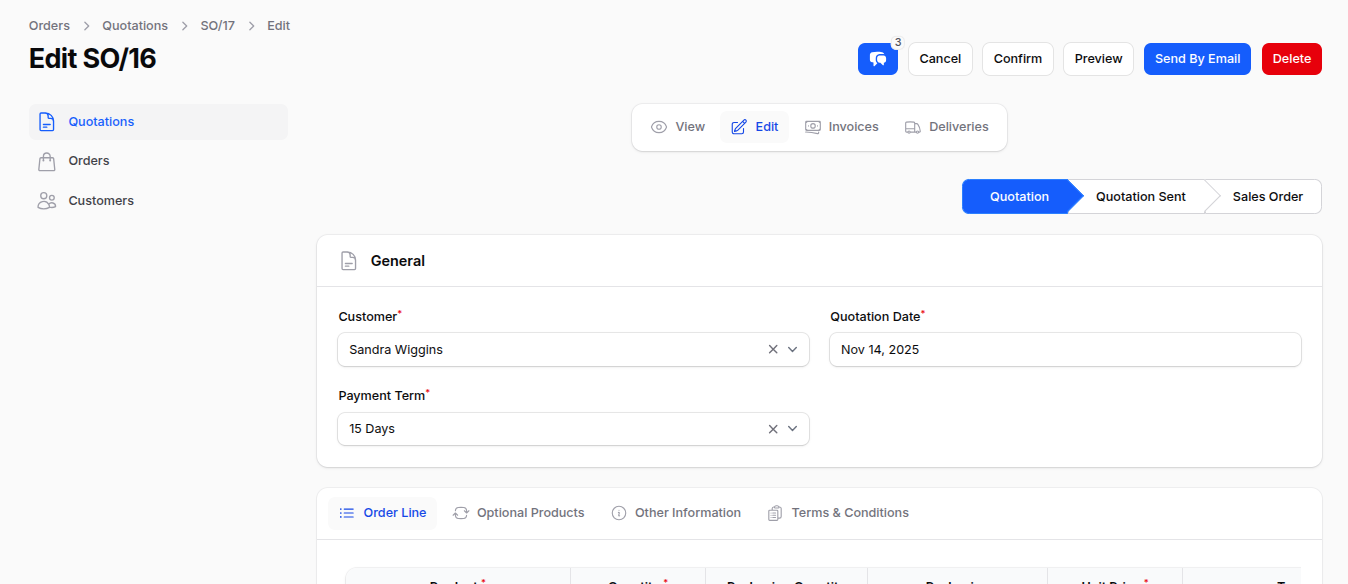Switch to Optional Products tab

(x=518, y=513)
